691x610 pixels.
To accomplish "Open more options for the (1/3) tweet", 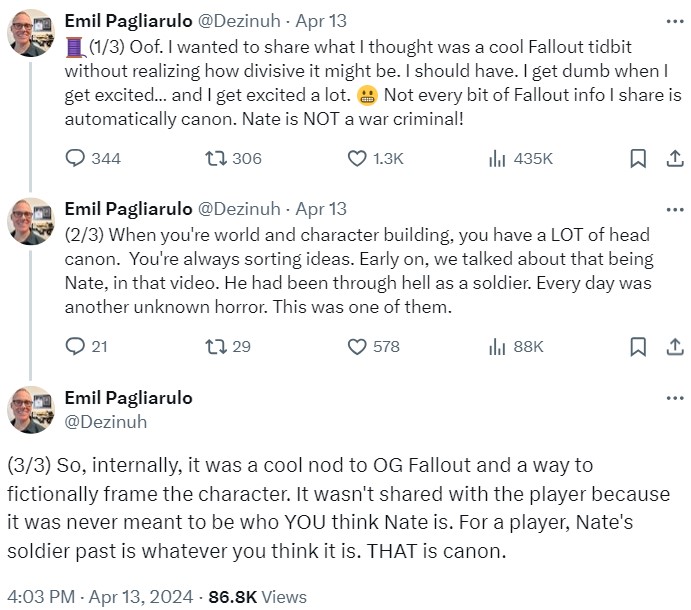I will tap(674, 21).
